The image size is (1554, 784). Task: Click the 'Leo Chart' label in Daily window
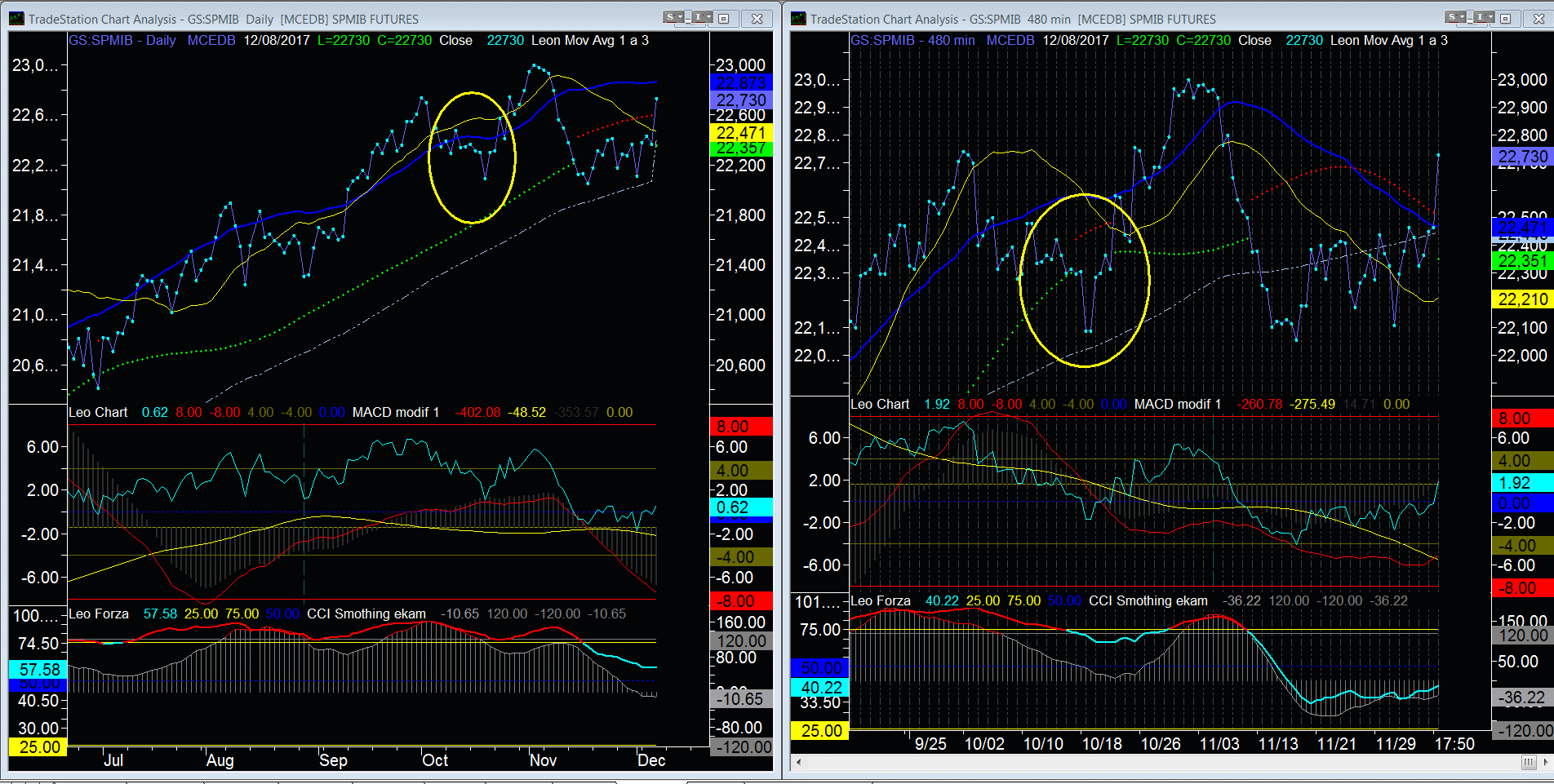tap(98, 412)
